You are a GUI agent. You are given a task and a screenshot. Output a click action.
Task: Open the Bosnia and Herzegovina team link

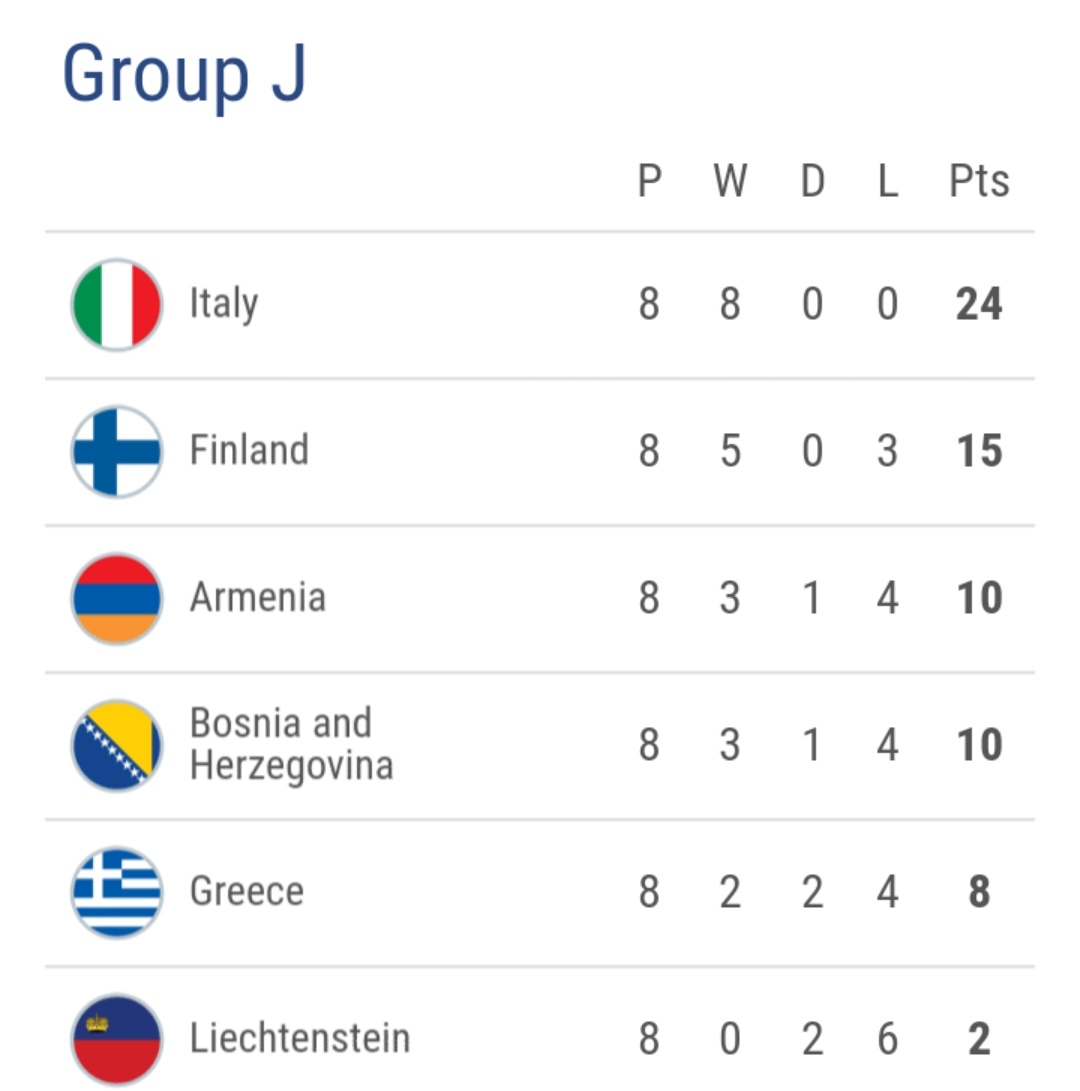coord(291,744)
